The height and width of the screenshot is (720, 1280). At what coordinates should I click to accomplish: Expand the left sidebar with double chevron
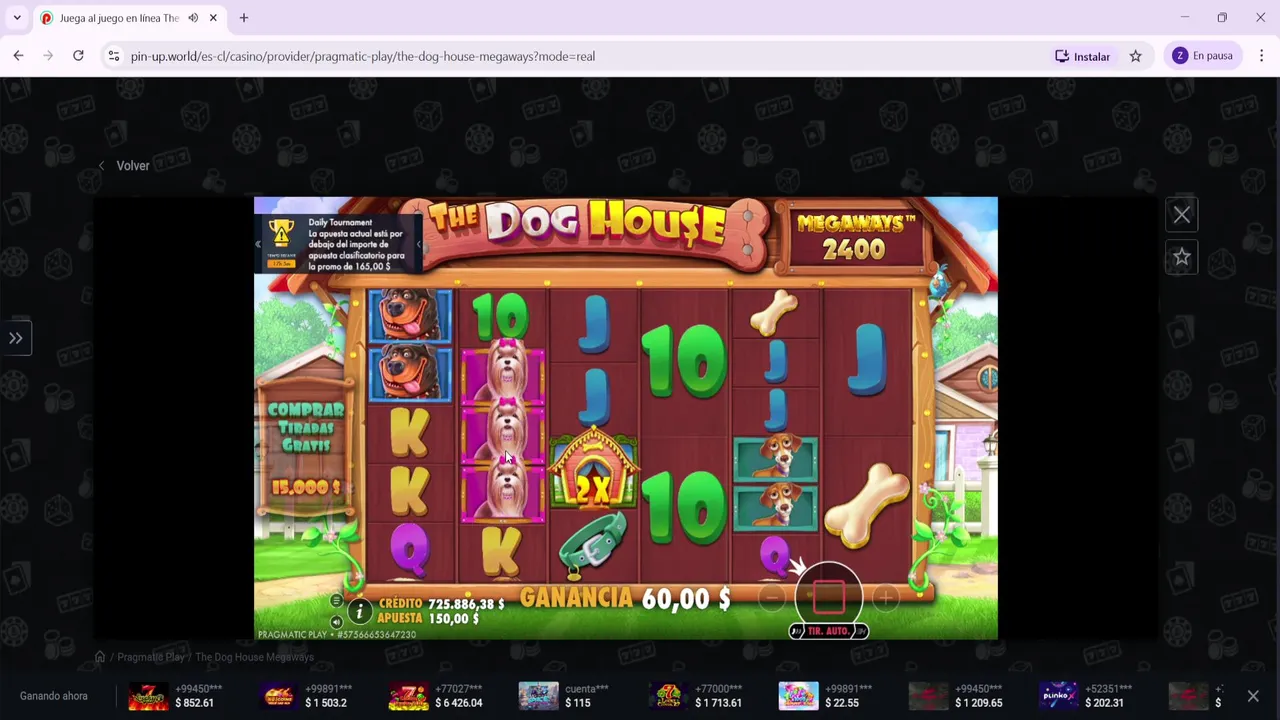click(16, 338)
